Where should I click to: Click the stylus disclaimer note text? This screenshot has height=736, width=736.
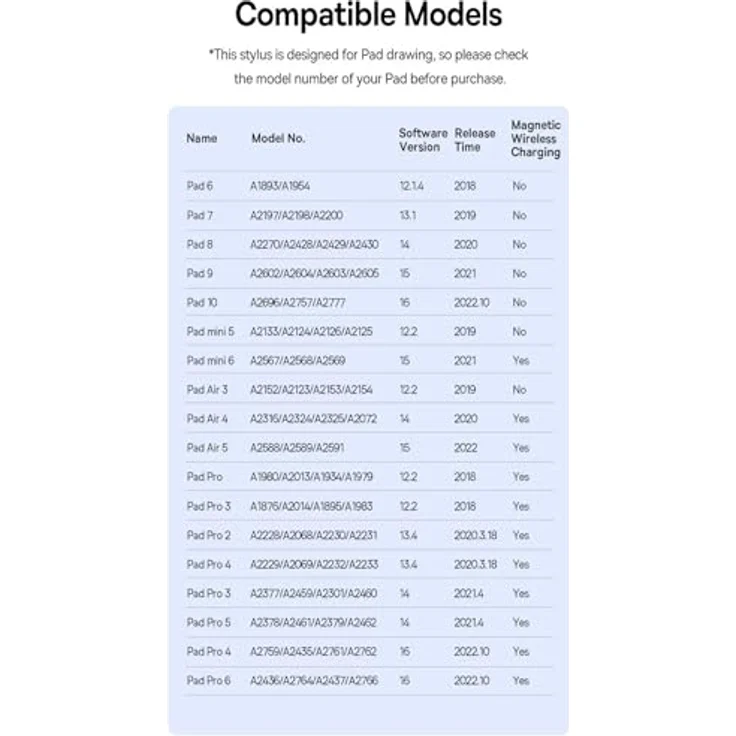pos(368,66)
